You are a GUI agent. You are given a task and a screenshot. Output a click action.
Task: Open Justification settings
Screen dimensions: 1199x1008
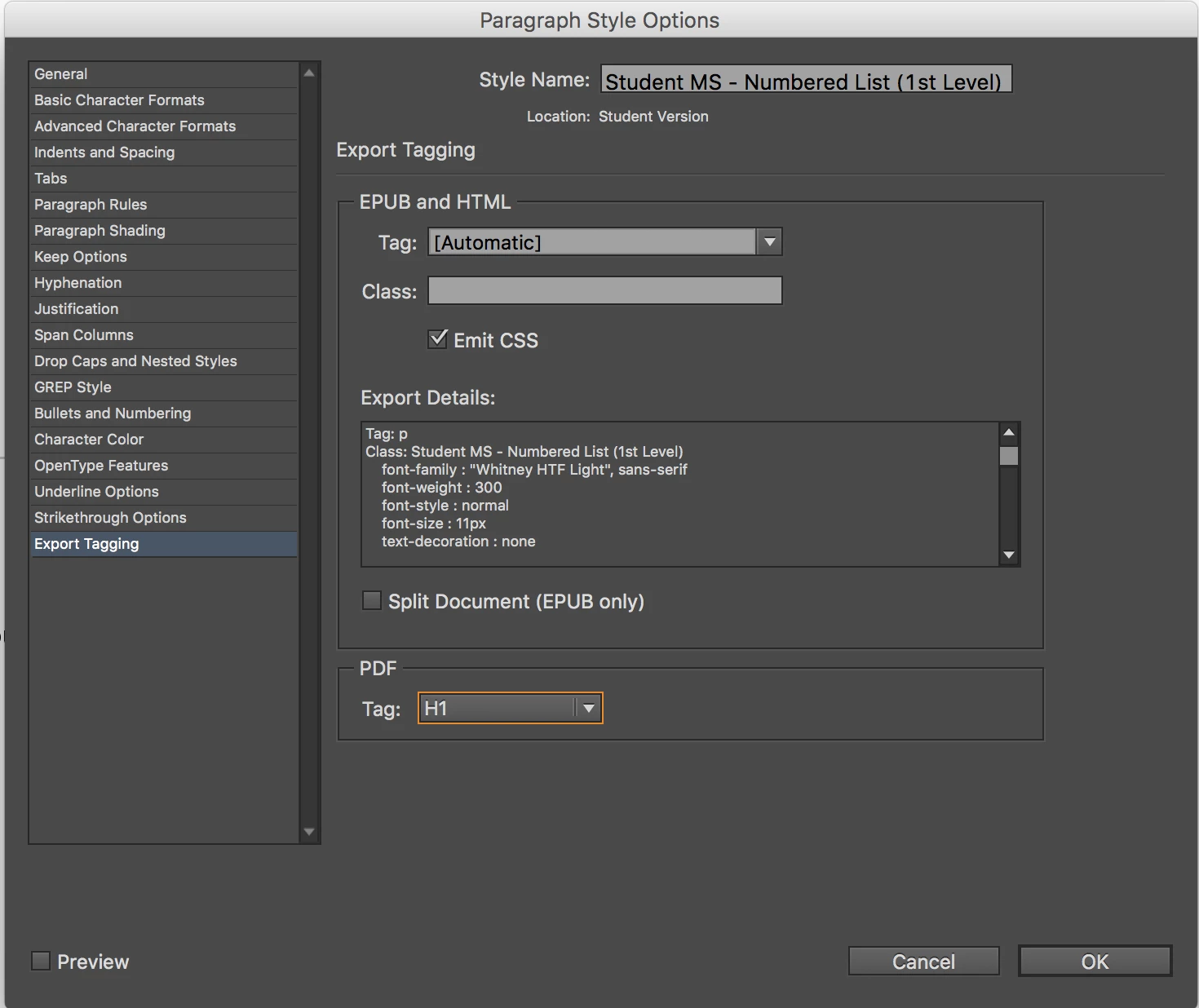point(164,309)
